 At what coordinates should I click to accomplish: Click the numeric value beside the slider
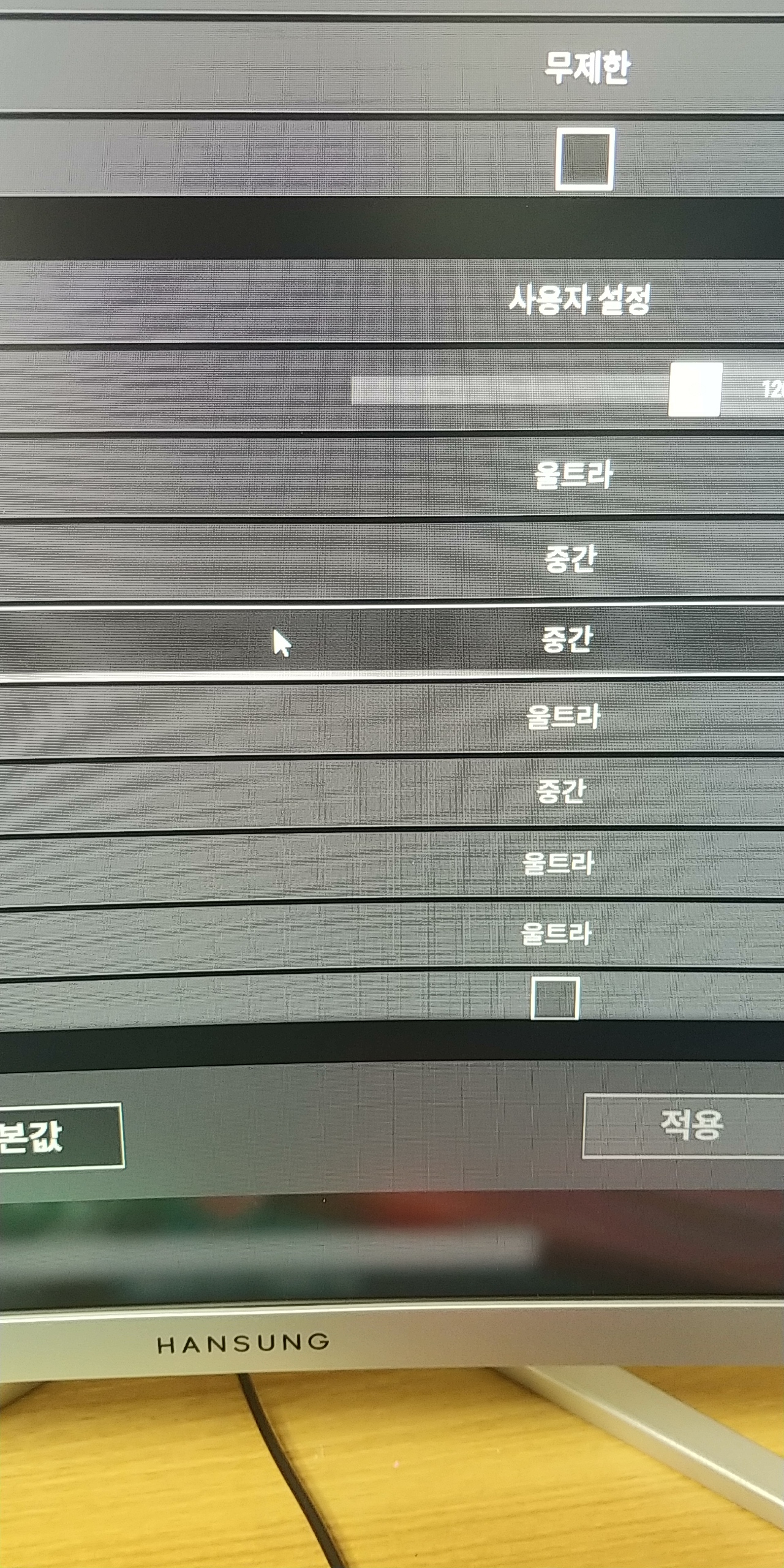(773, 390)
